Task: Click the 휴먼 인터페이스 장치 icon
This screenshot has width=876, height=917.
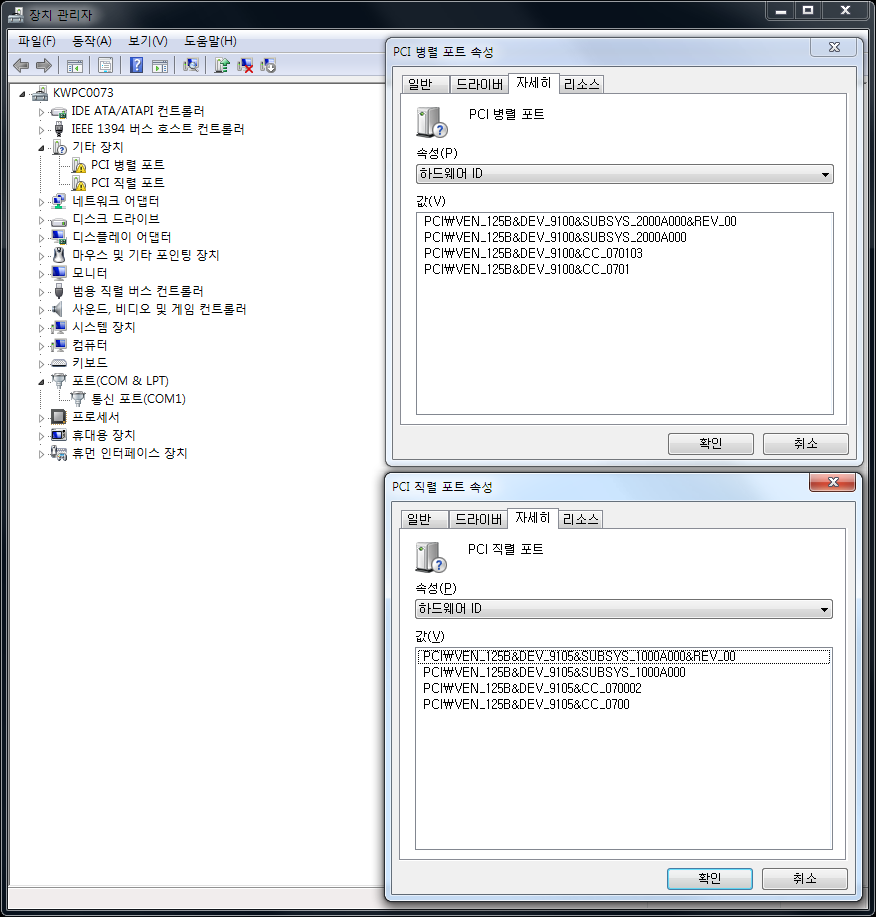Action: click(58, 453)
